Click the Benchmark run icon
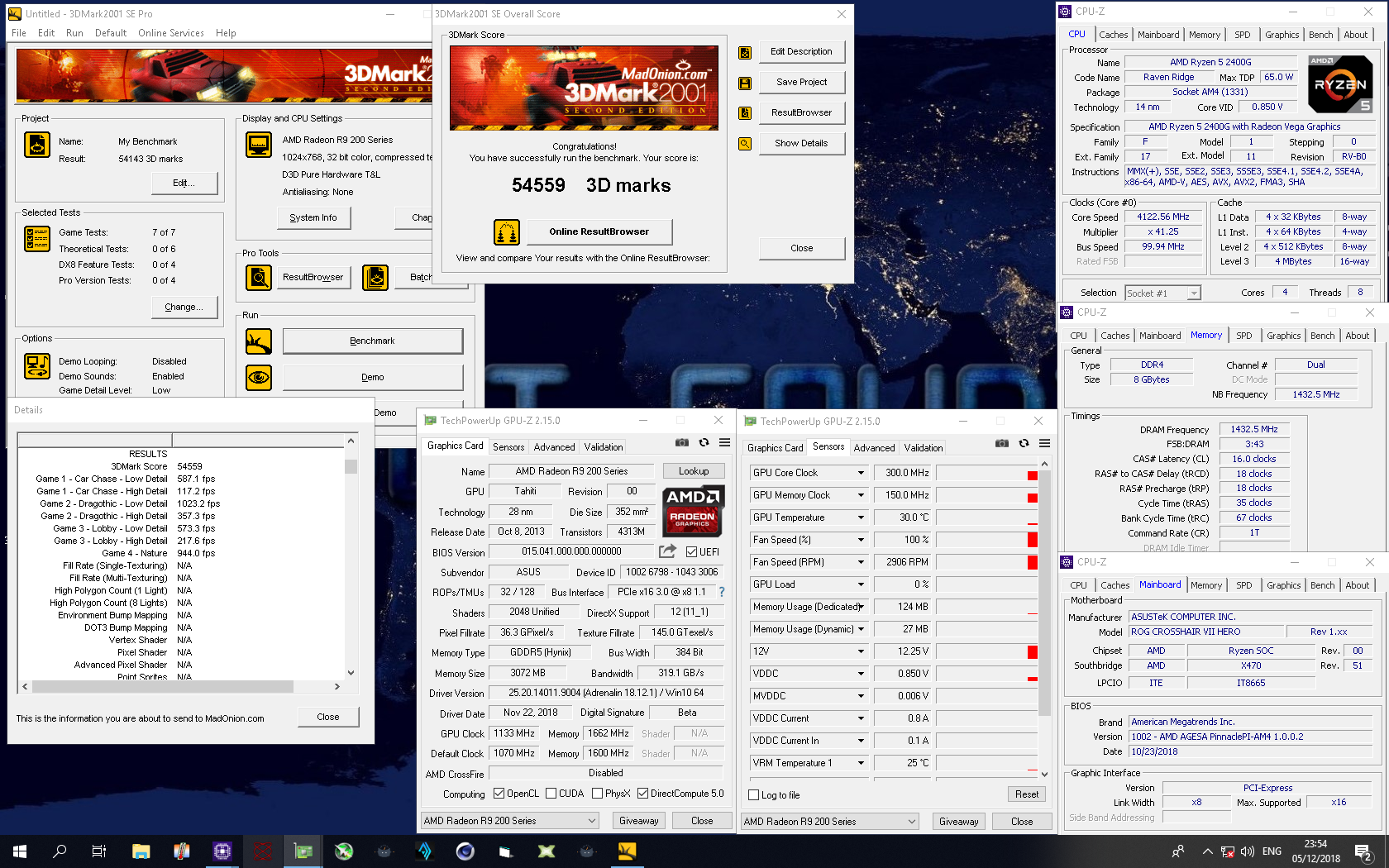 point(259,341)
